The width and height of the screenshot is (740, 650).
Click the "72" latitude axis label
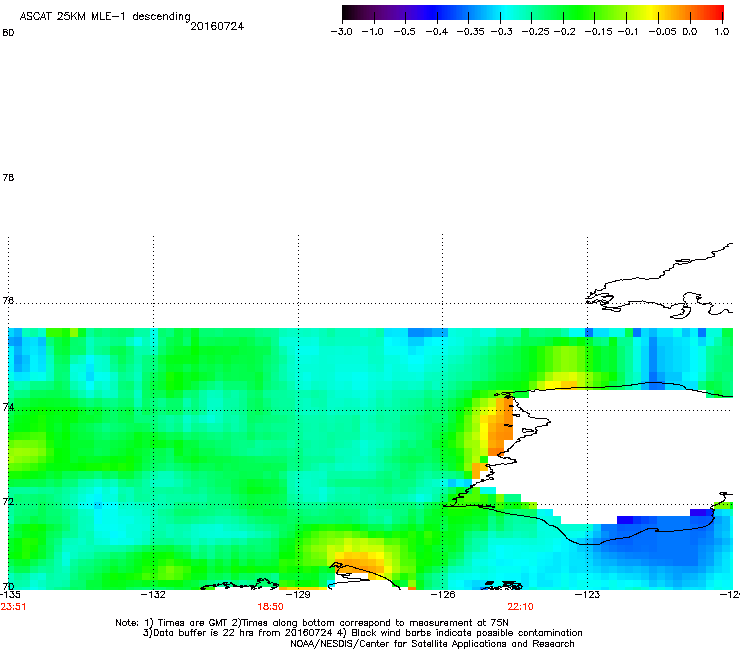coord(8,502)
